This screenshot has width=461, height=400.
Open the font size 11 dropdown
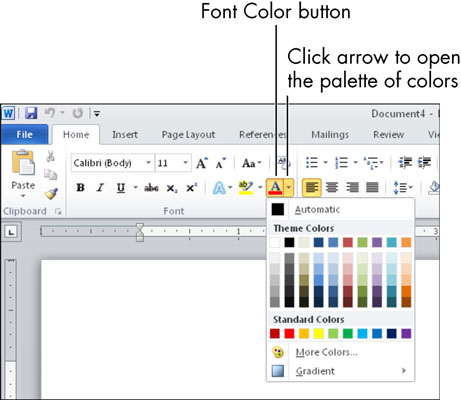tap(173, 163)
